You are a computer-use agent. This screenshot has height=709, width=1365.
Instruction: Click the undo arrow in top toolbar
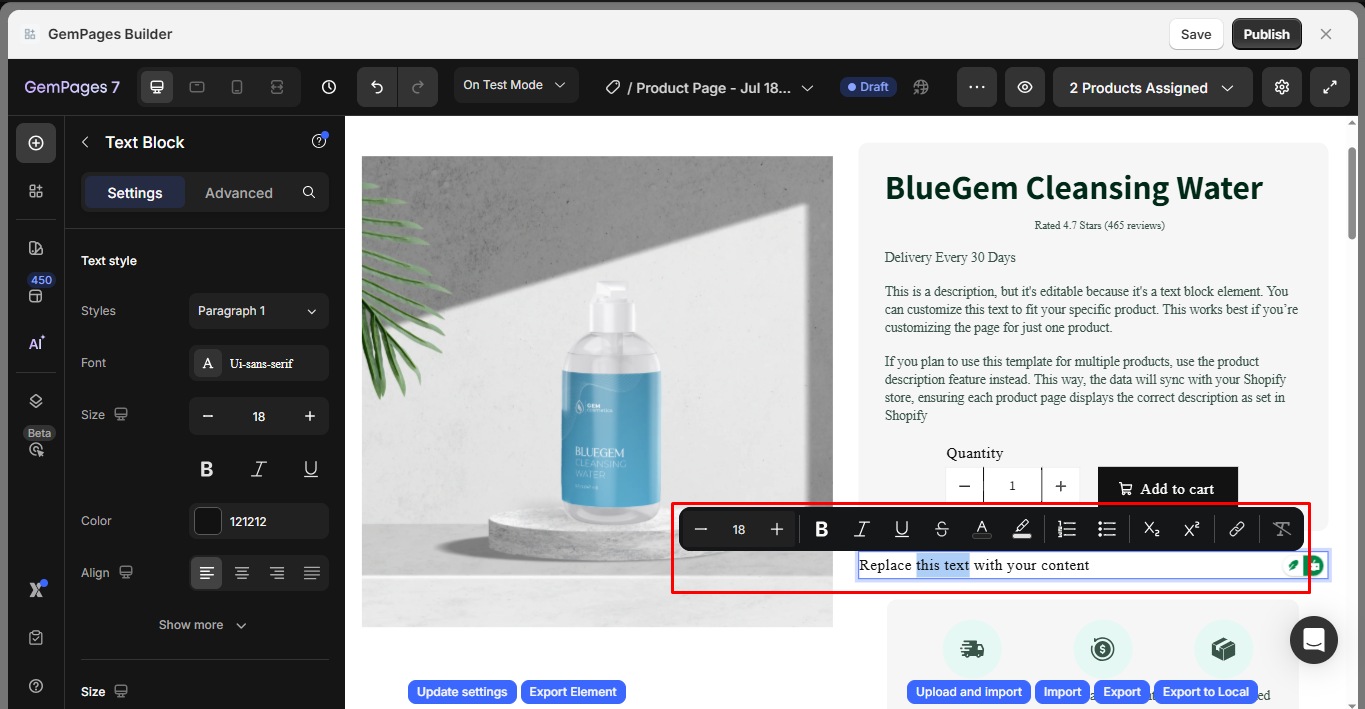[377, 87]
